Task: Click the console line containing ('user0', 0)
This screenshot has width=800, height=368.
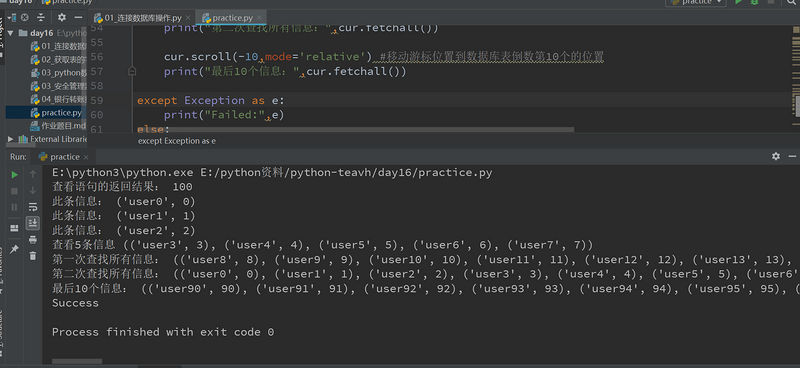Action: [x=123, y=202]
